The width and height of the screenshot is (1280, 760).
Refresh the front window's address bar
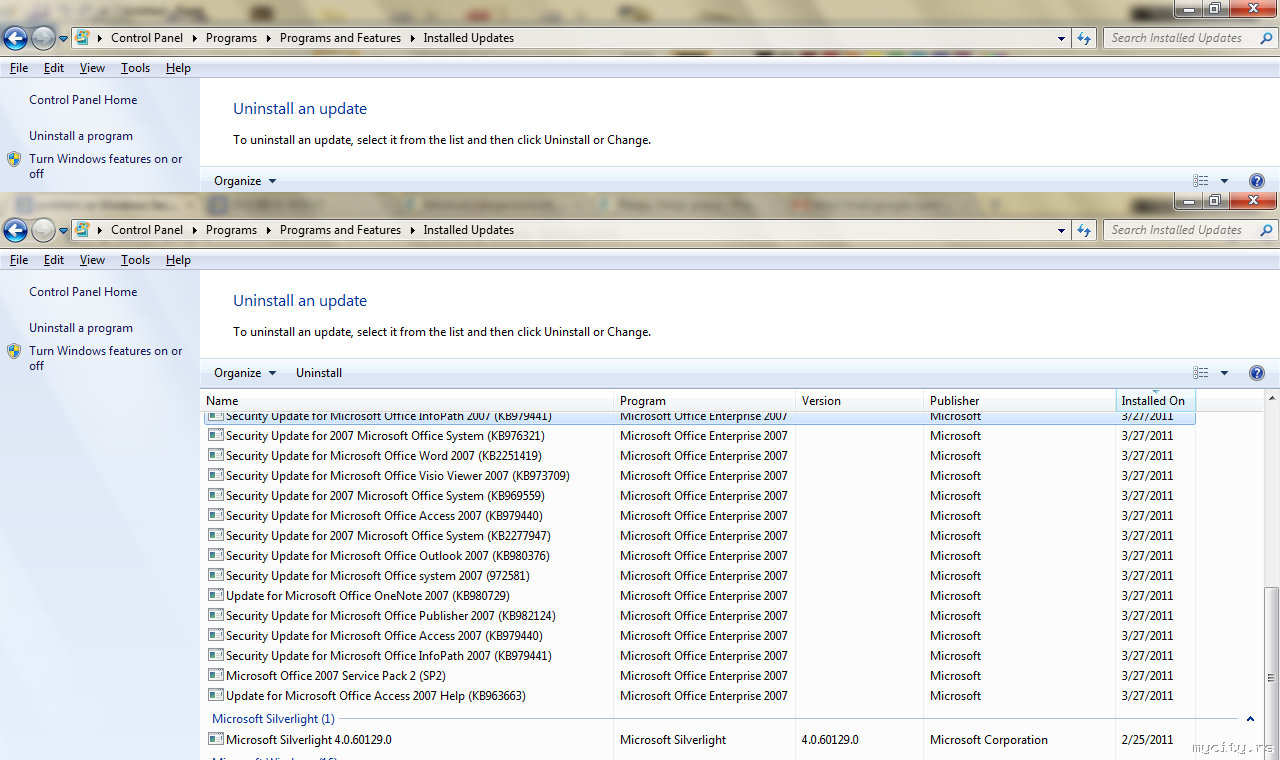point(1084,230)
